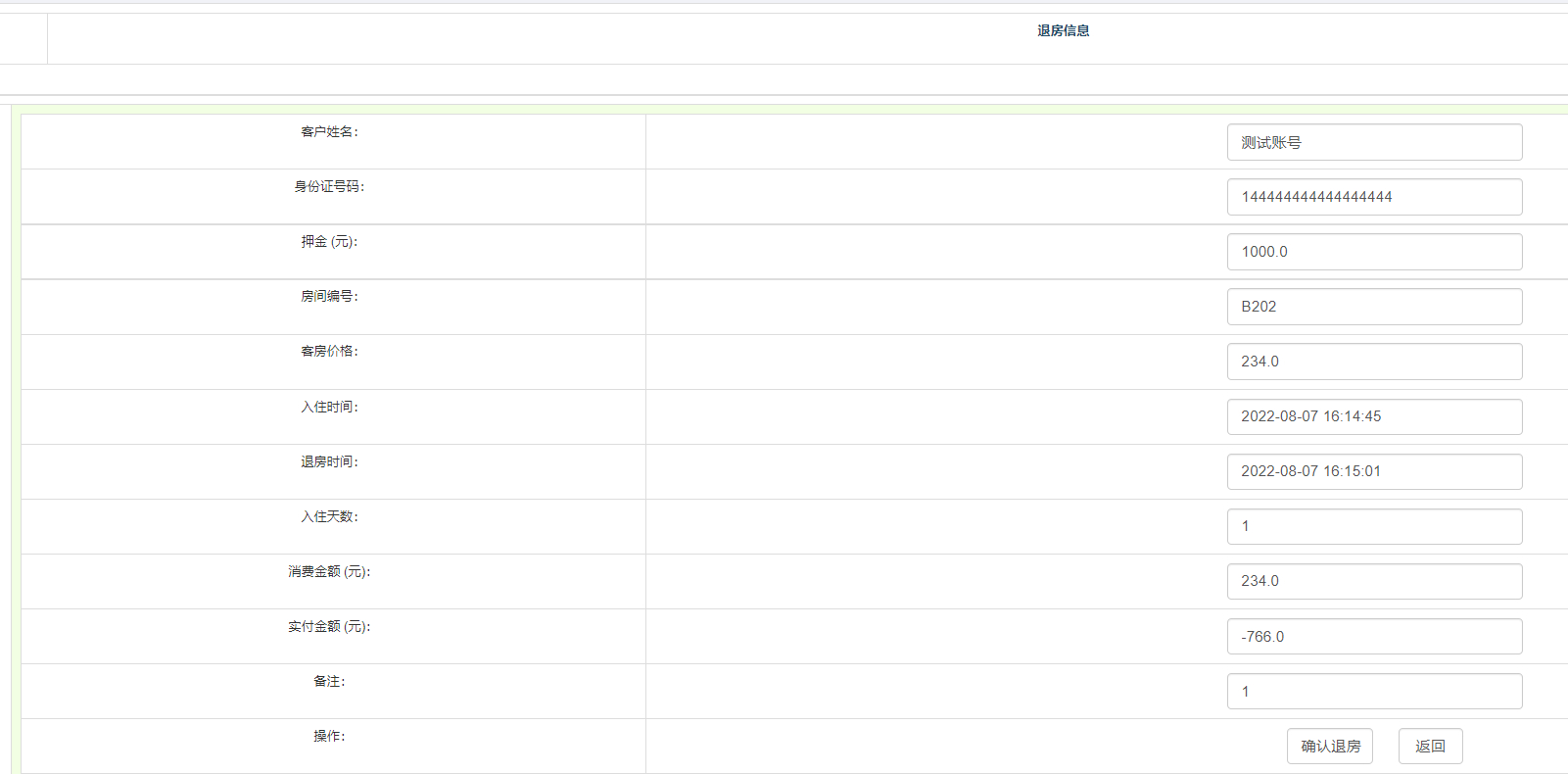The width and height of the screenshot is (1568, 774).
Task: Select the 客房价格 input field
Action: (x=1374, y=362)
